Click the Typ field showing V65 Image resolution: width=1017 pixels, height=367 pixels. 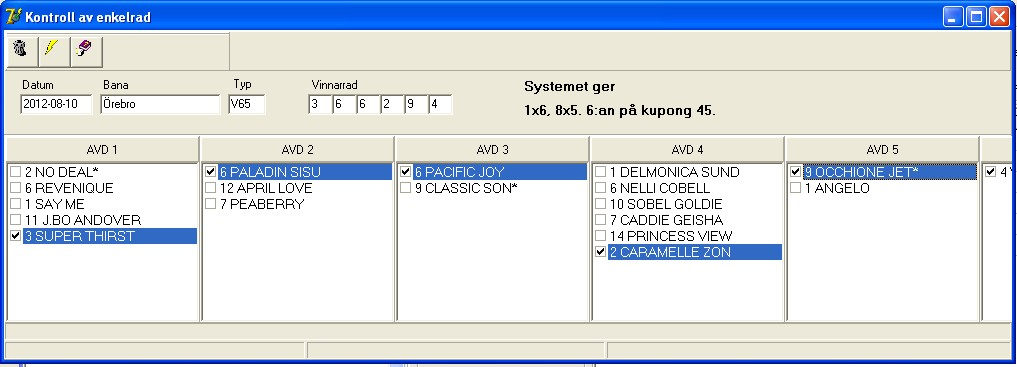[246, 104]
